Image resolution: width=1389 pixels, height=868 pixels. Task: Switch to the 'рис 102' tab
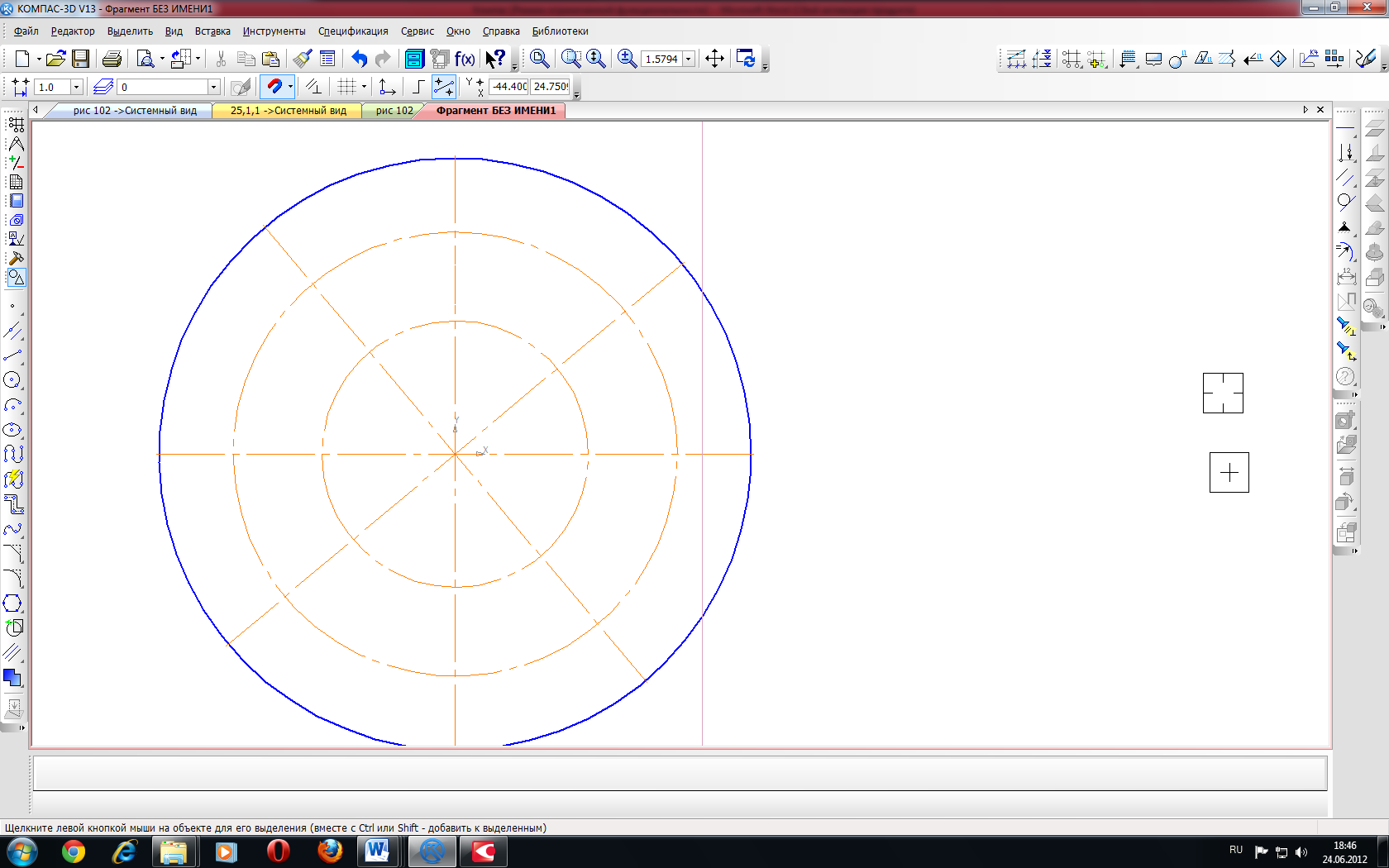tap(394, 111)
